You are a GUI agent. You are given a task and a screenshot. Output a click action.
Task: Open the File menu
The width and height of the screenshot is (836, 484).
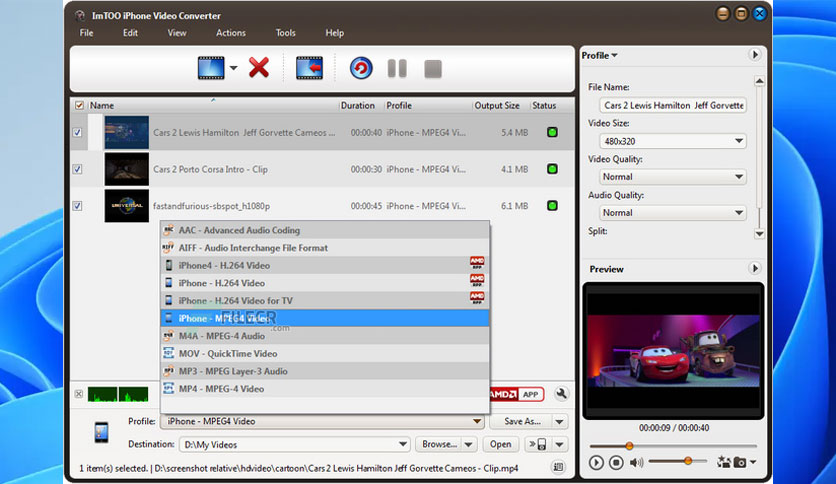tap(86, 33)
